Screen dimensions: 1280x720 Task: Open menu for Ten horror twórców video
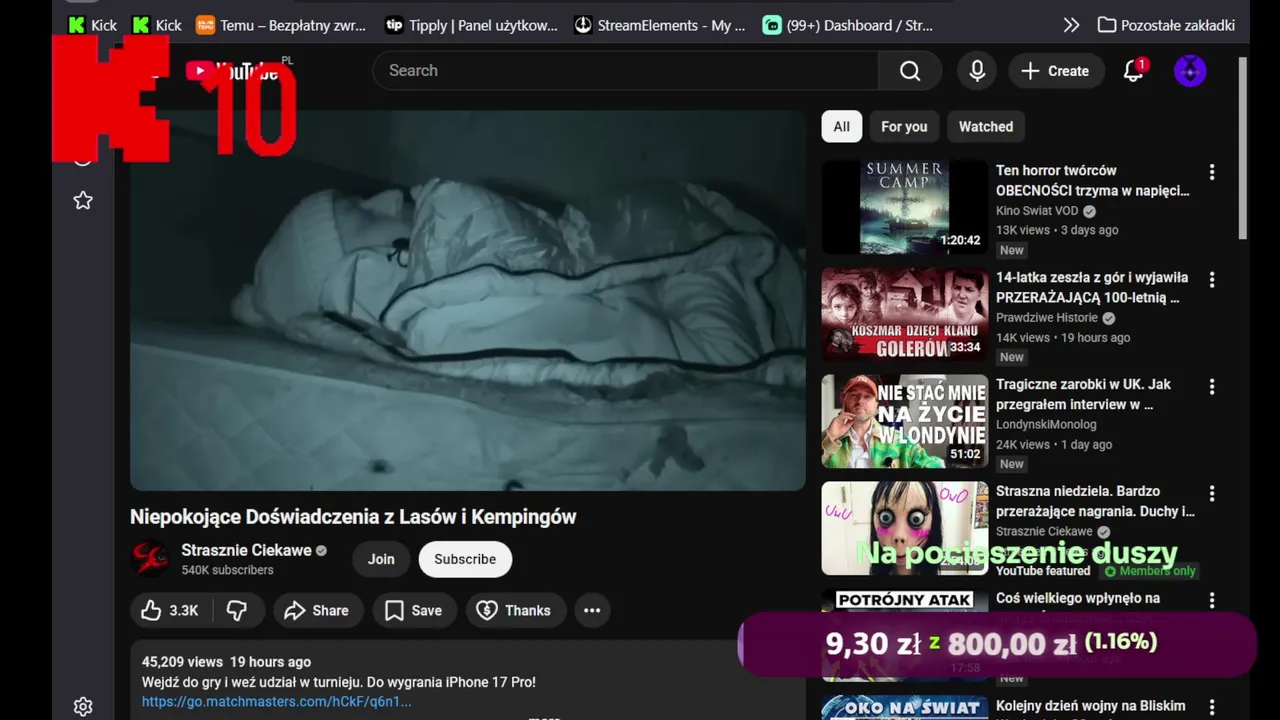1212,172
